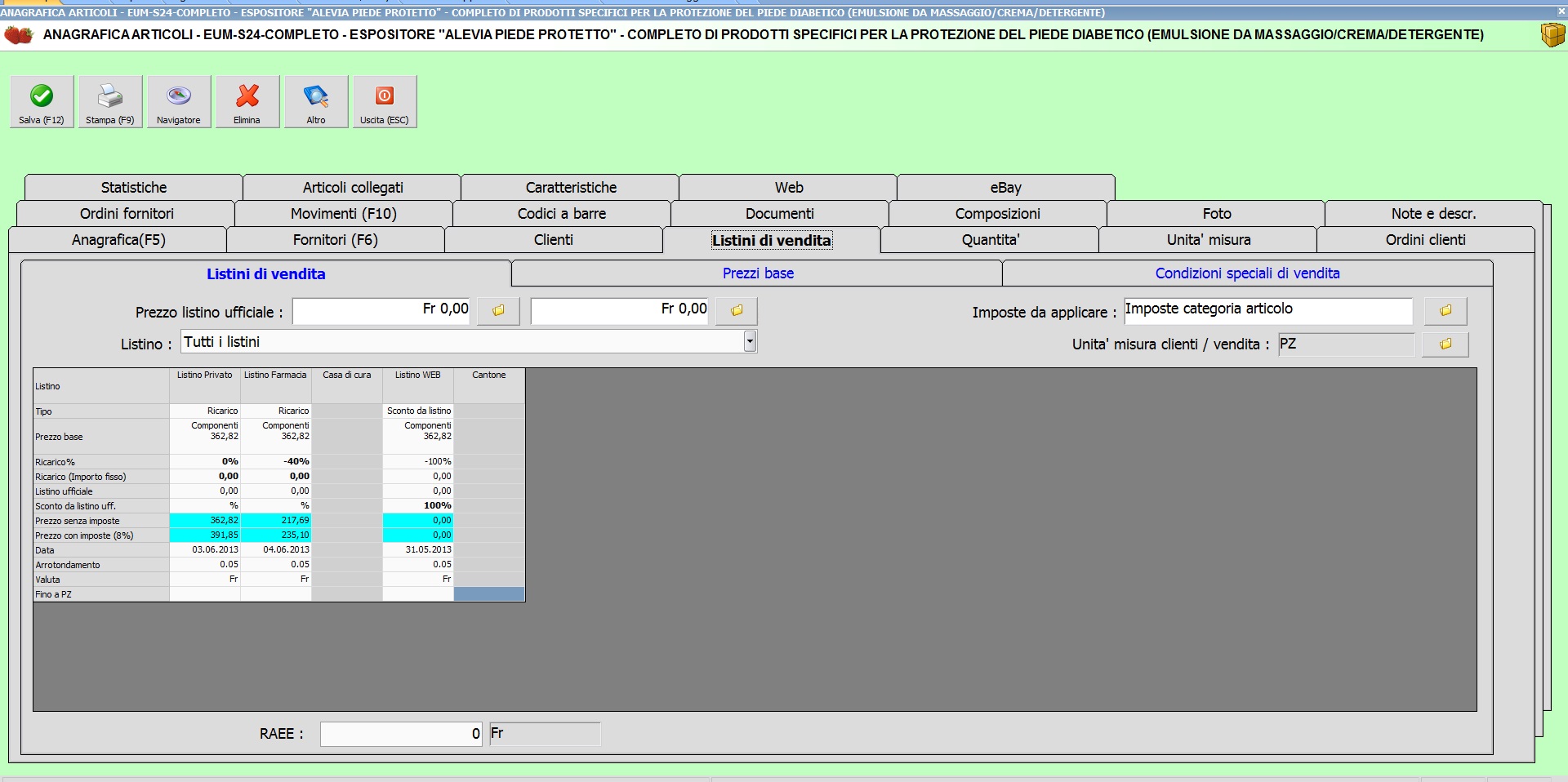Switch to Note e descr. tab
The image size is (1568, 782).
(1434, 214)
